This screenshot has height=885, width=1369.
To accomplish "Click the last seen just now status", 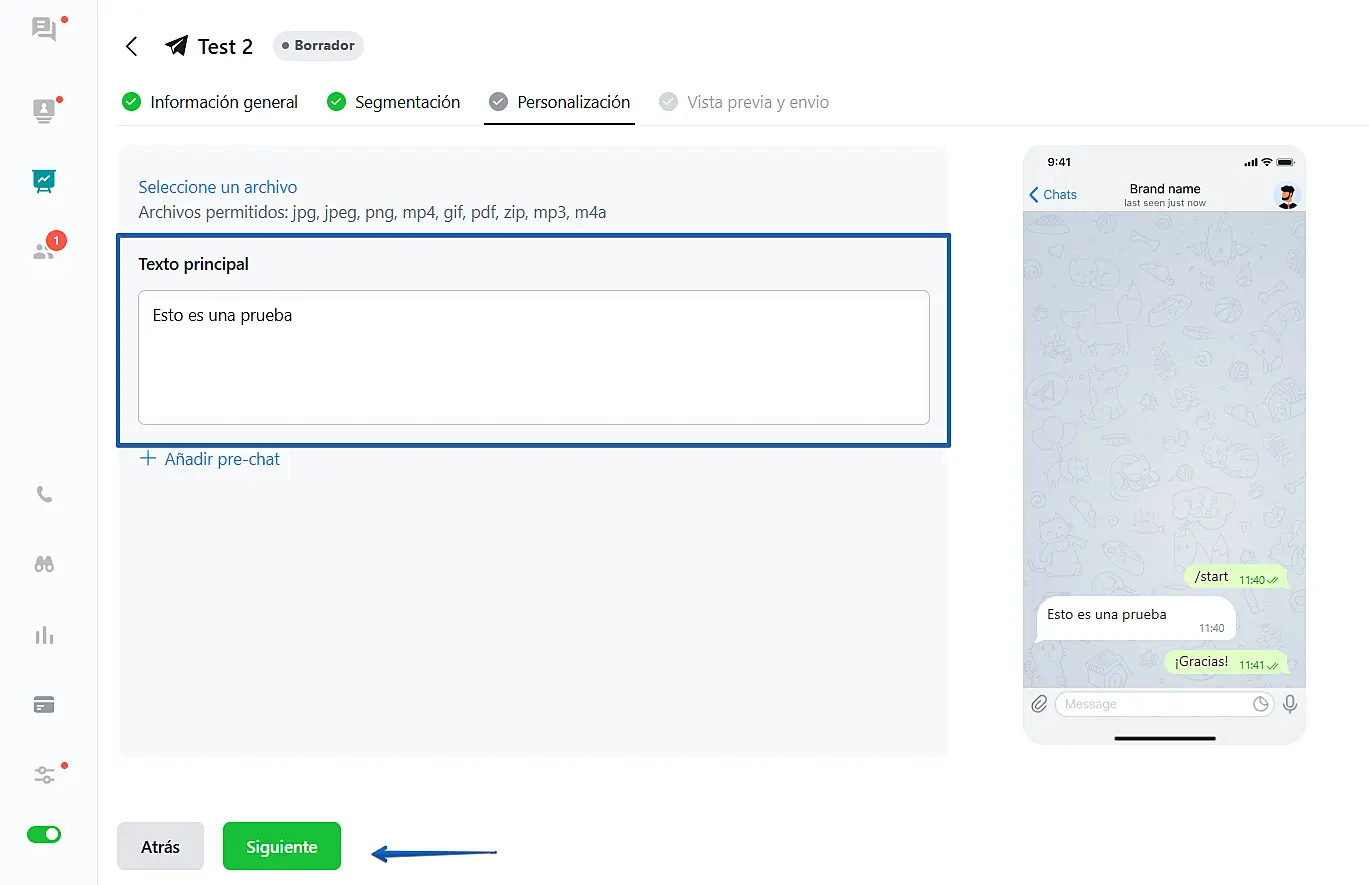I will (x=1165, y=203).
